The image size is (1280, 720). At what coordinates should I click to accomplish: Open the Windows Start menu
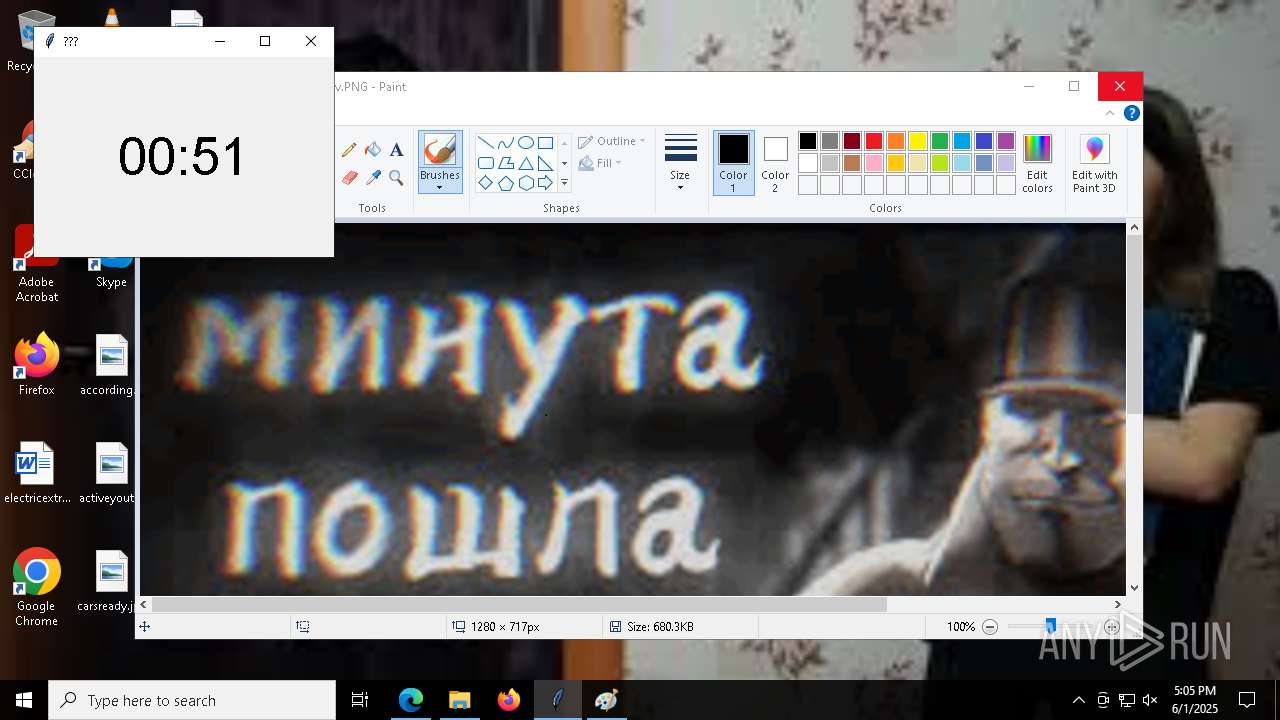click(x=24, y=700)
